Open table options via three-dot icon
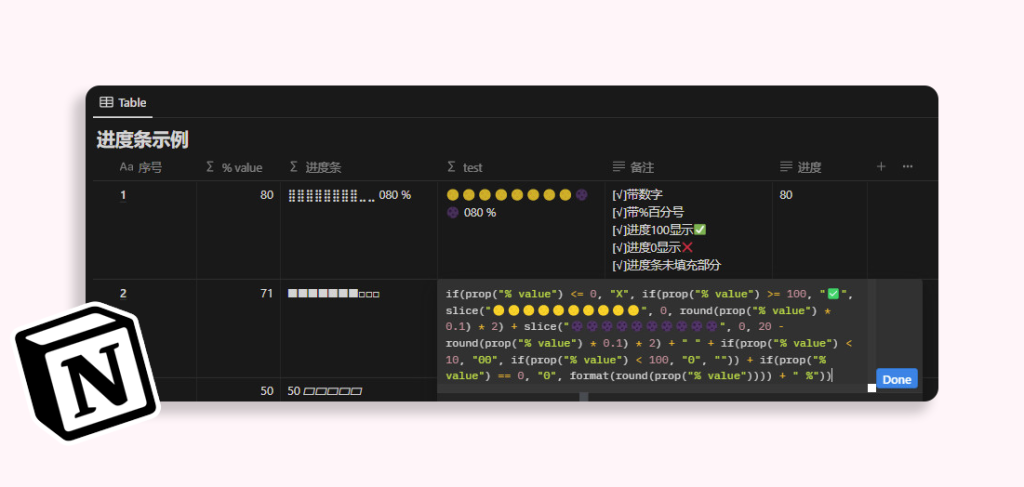The image size is (1024, 487). pos(908,166)
